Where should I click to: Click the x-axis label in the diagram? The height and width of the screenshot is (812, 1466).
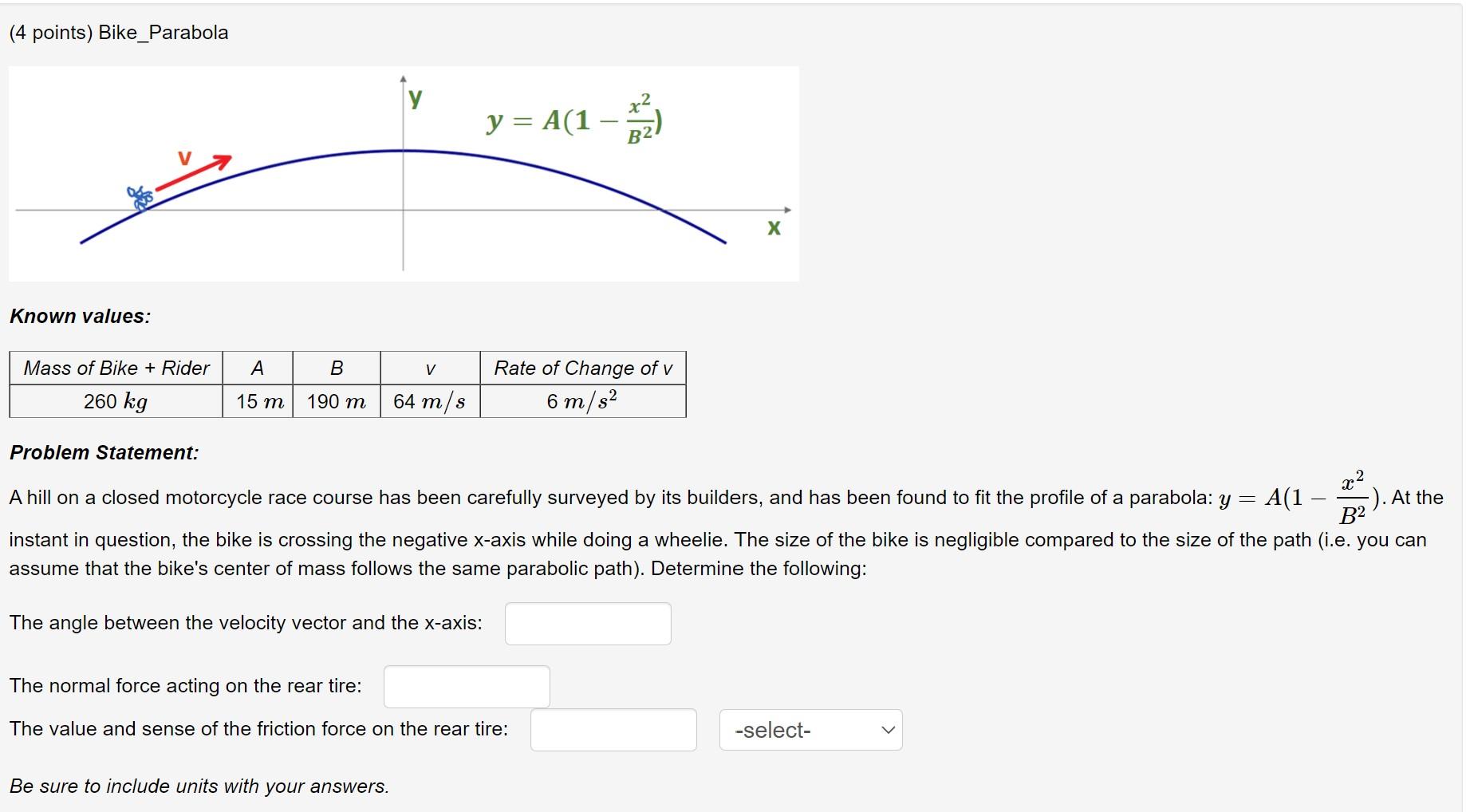[x=773, y=227]
